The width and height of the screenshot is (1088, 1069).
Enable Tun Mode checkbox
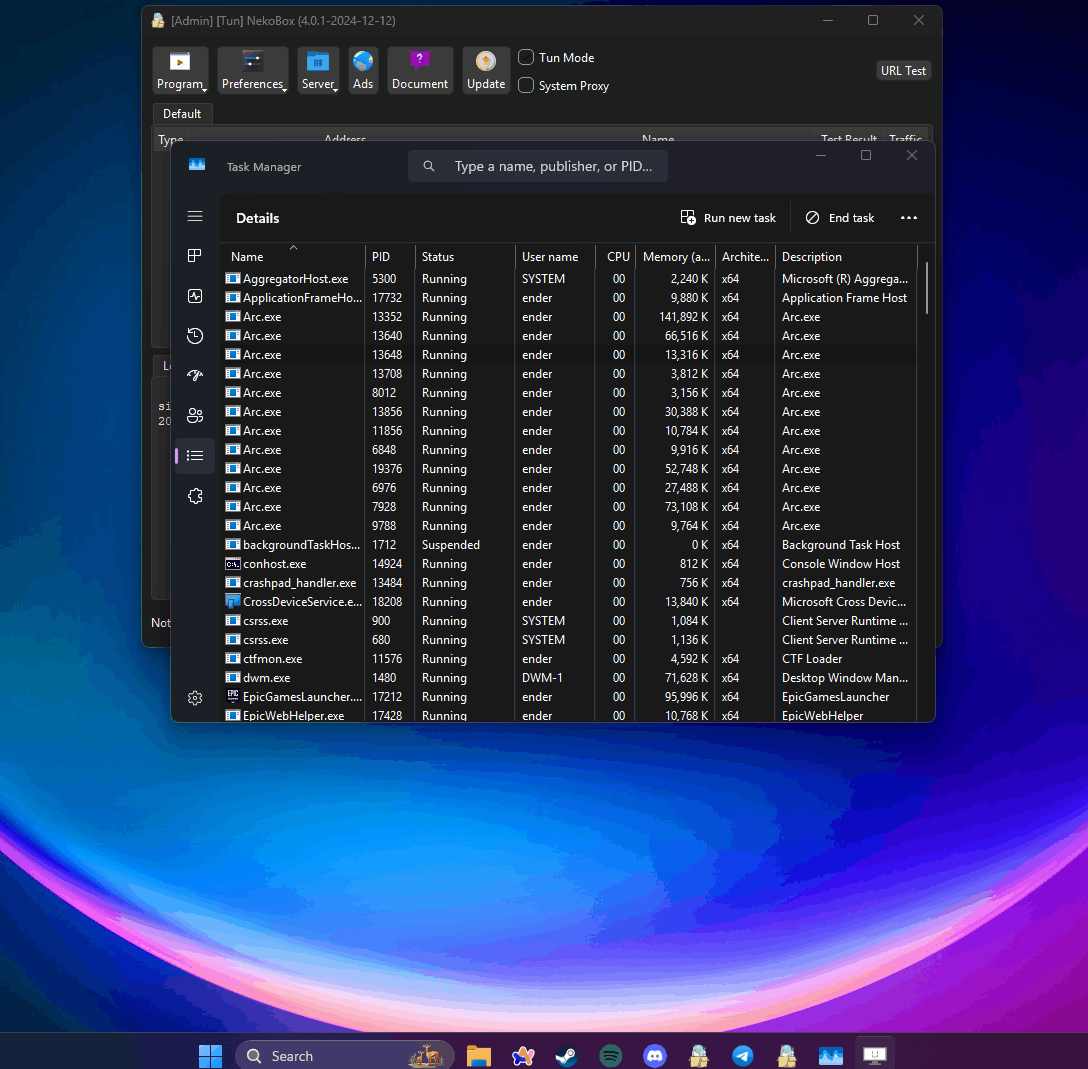526,57
